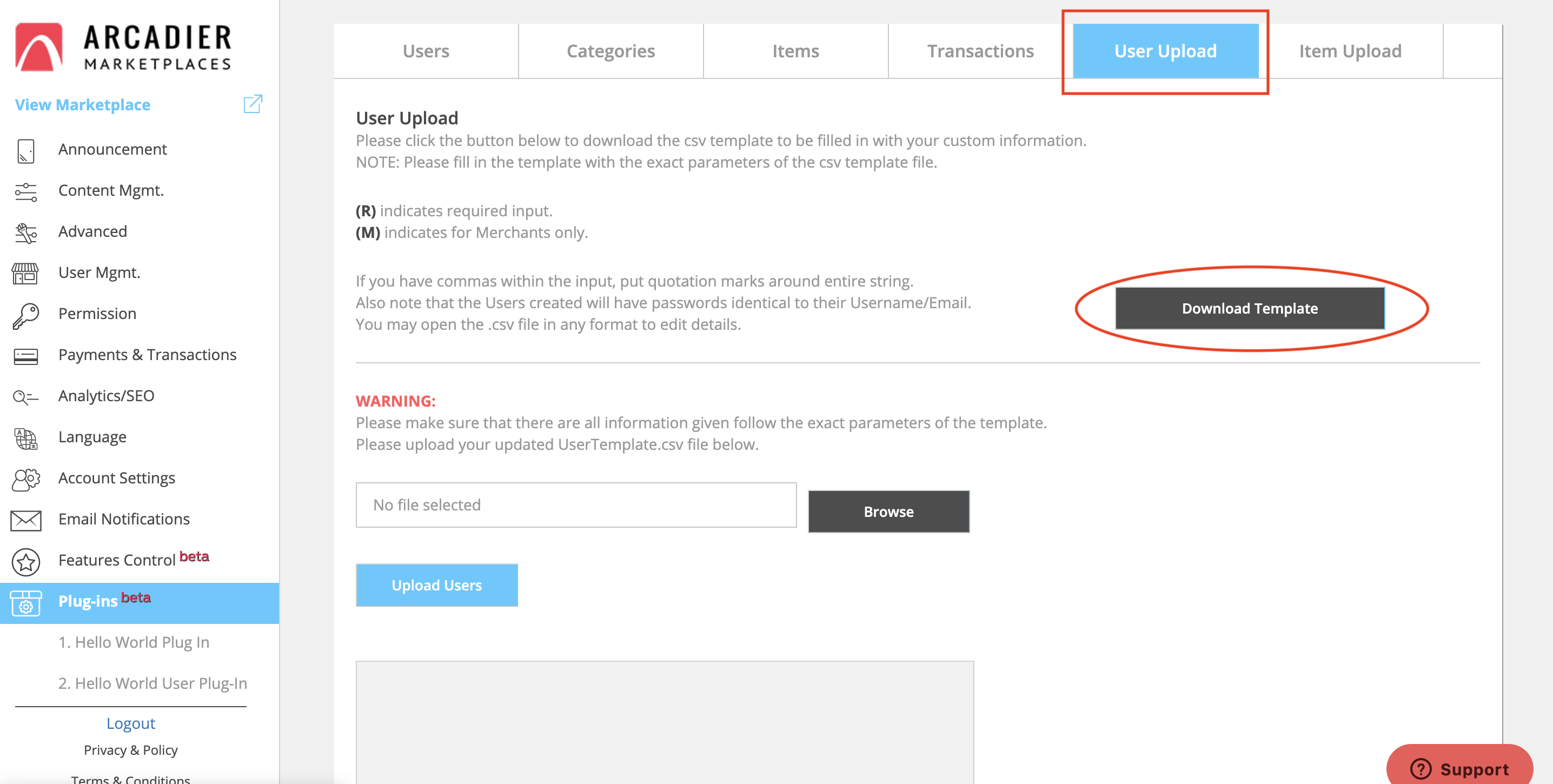Screen dimensions: 1553x784
Task: Click the Account Settings gear-user icon
Action: click(25, 479)
